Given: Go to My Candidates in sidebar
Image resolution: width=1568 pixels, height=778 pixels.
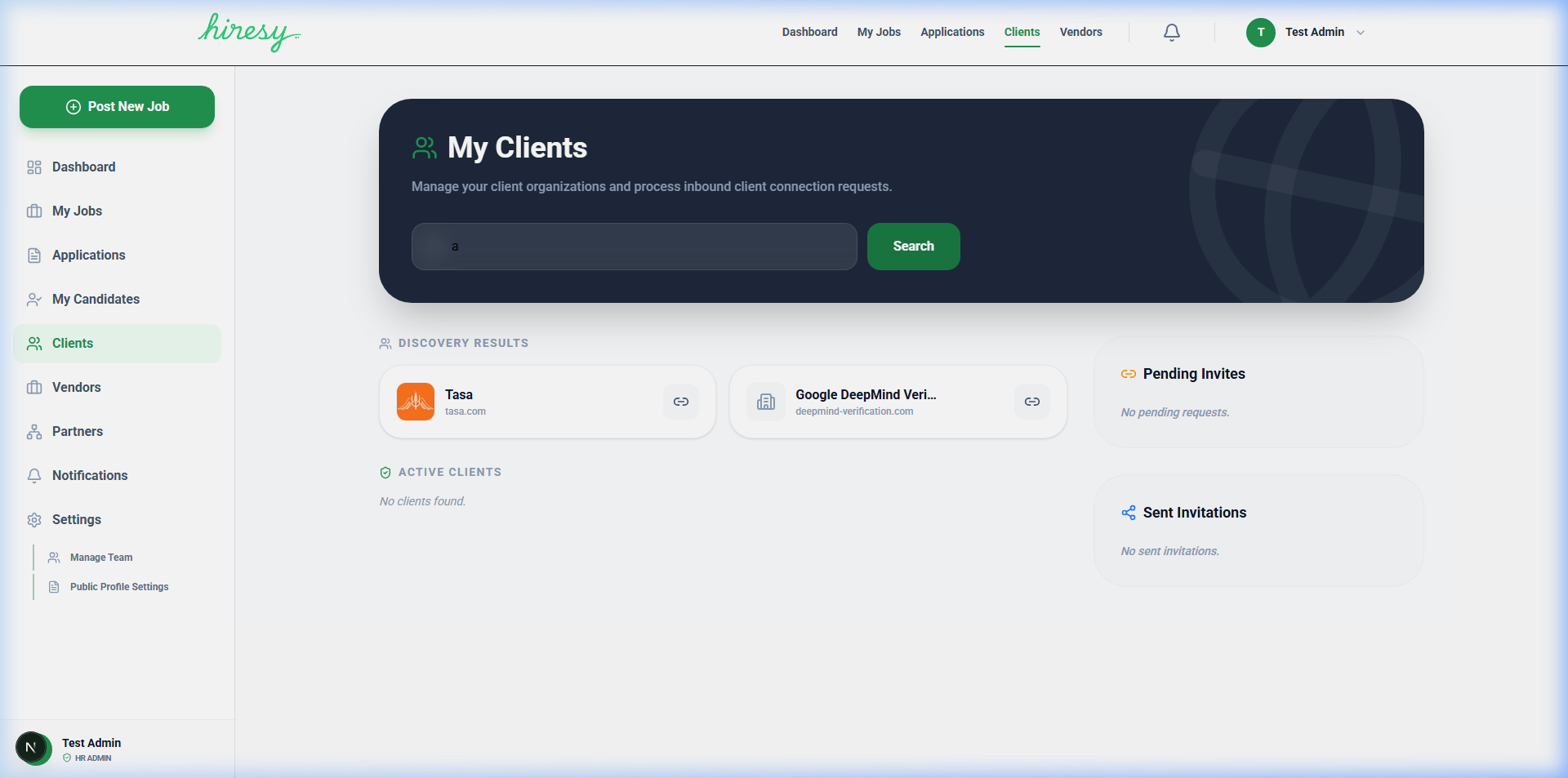Looking at the screenshot, I should (96, 299).
